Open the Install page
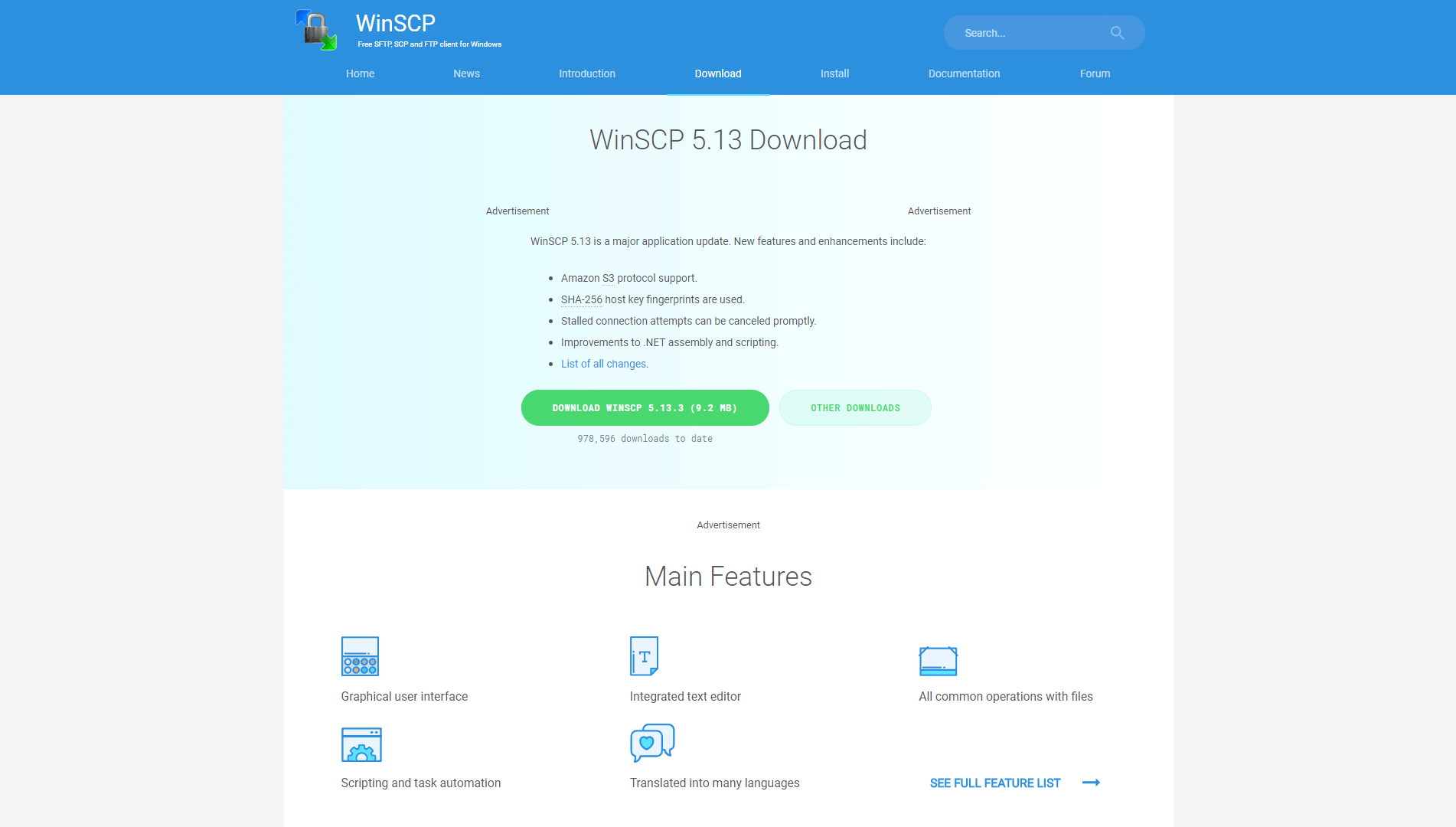 [834, 74]
